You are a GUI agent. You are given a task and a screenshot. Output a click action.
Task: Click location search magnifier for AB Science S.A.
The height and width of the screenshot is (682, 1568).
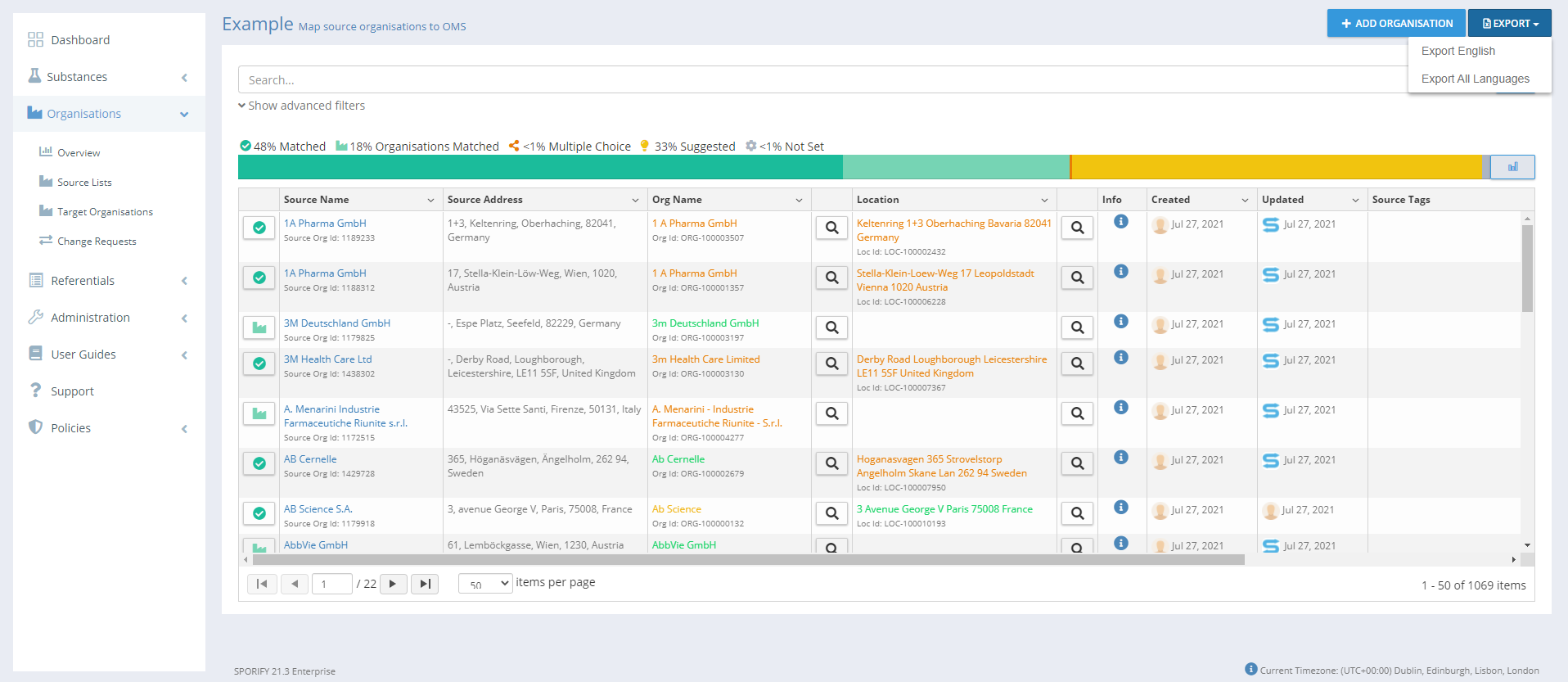click(x=1077, y=513)
